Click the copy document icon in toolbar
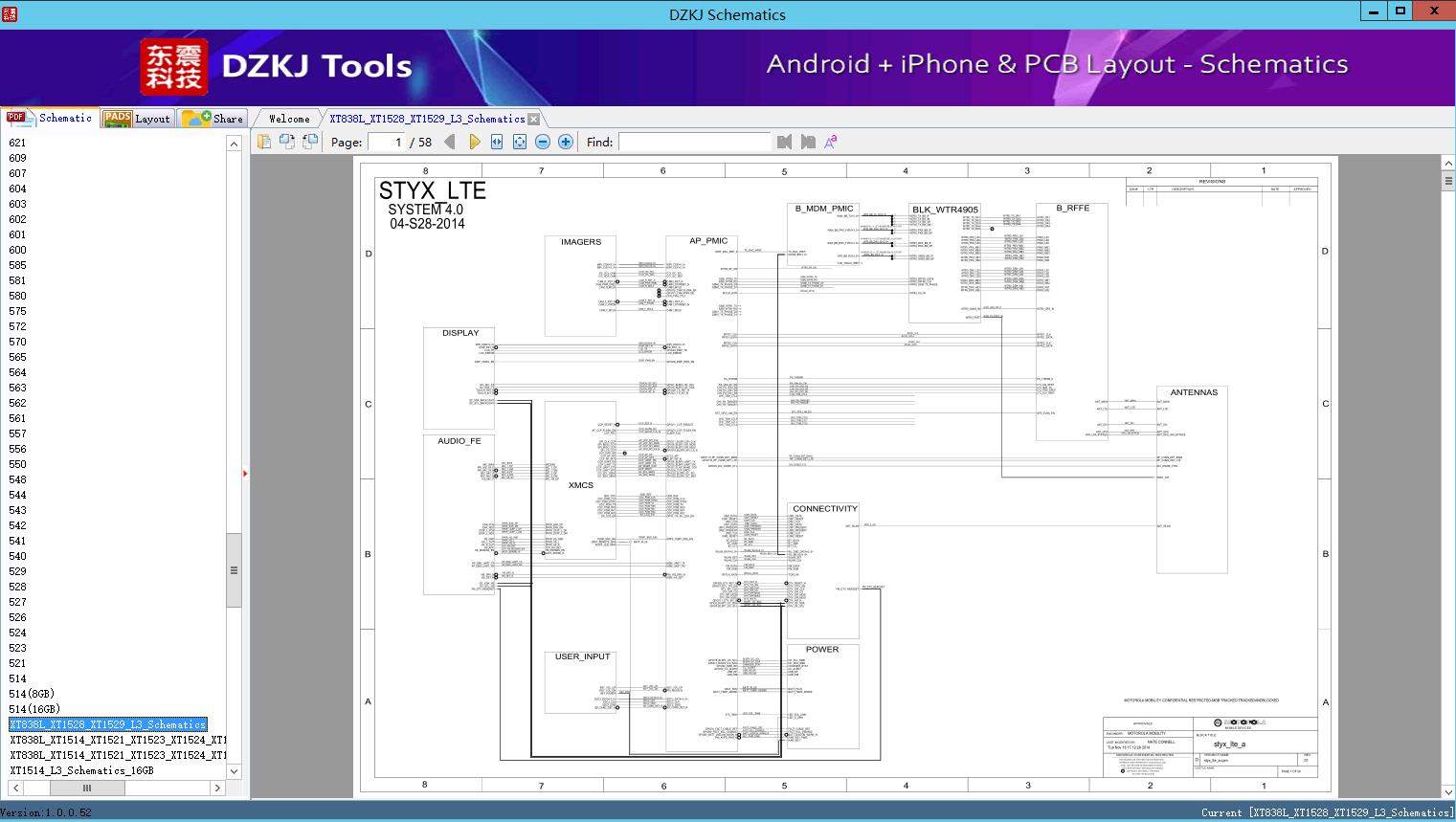Screen dimensions: 1456x822 pyautogui.click(x=264, y=142)
